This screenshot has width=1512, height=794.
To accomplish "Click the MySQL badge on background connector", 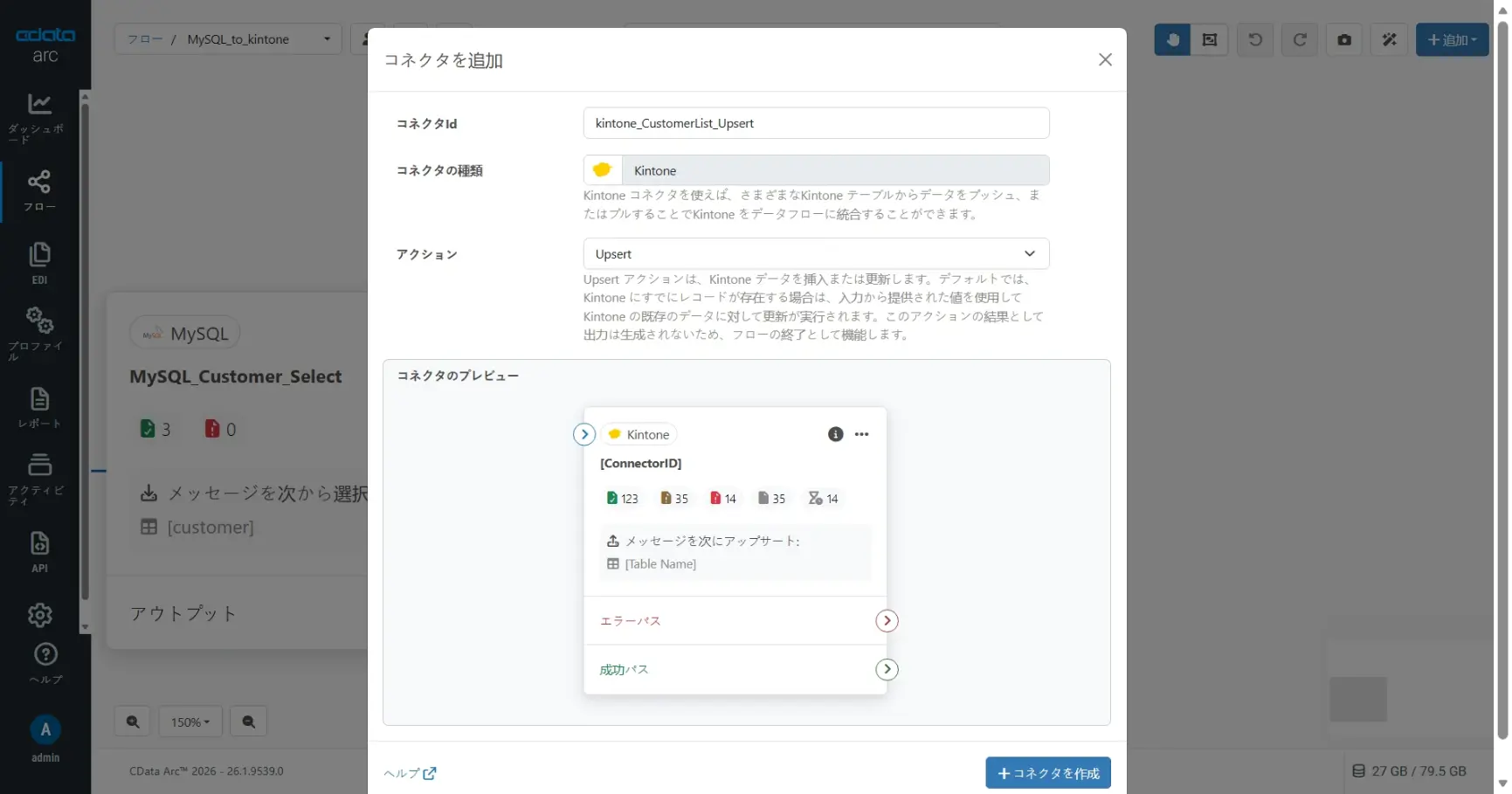I will coord(185,333).
